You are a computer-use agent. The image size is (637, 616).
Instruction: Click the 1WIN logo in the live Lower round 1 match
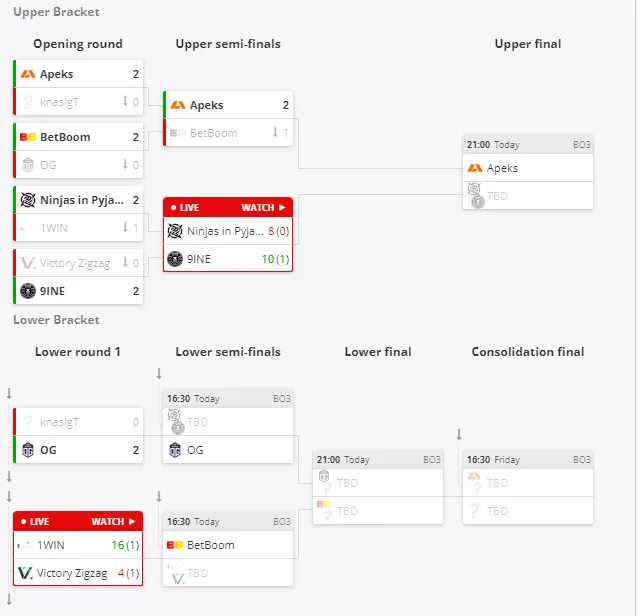(25, 545)
